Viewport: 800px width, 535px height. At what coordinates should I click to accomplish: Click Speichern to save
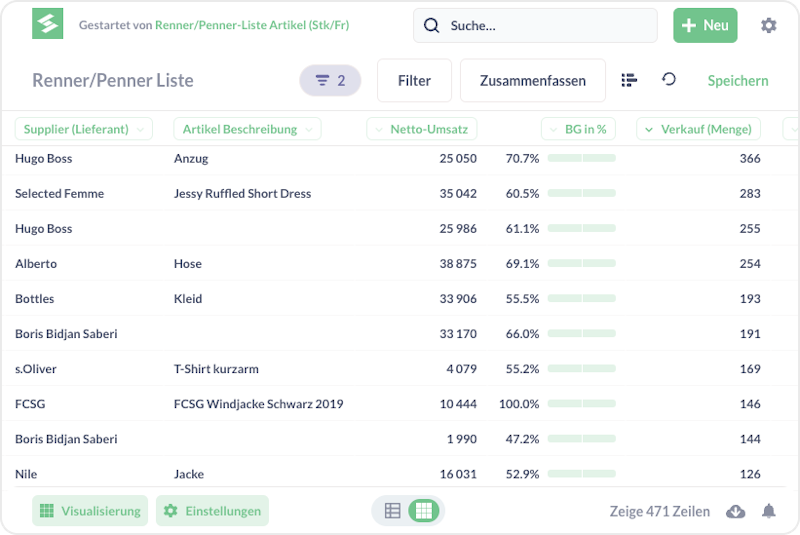[738, 81]
